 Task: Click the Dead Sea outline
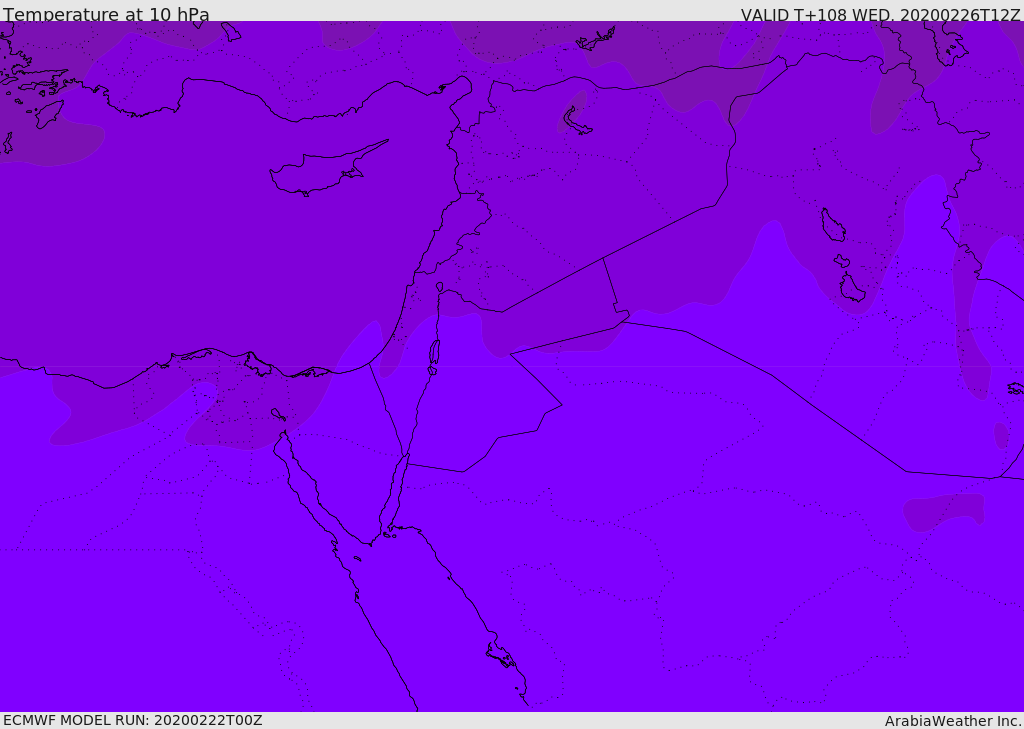(434, 353)
